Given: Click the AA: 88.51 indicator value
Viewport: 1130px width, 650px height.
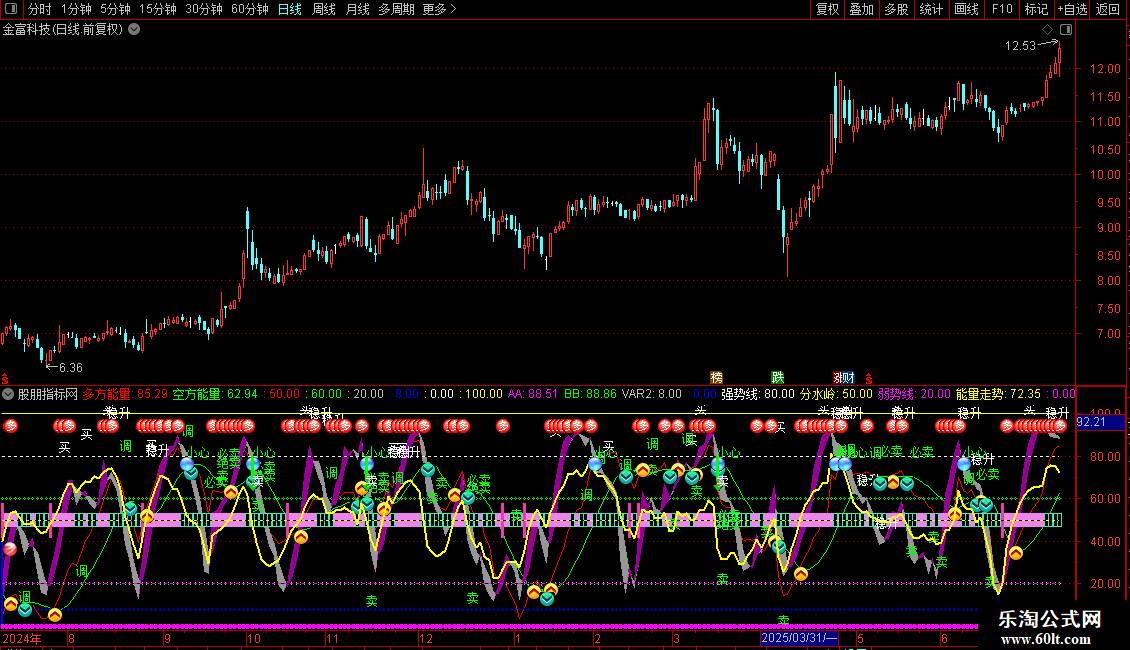Looking at the screenshot, I should pyautogui.click(x=533, y=394).
